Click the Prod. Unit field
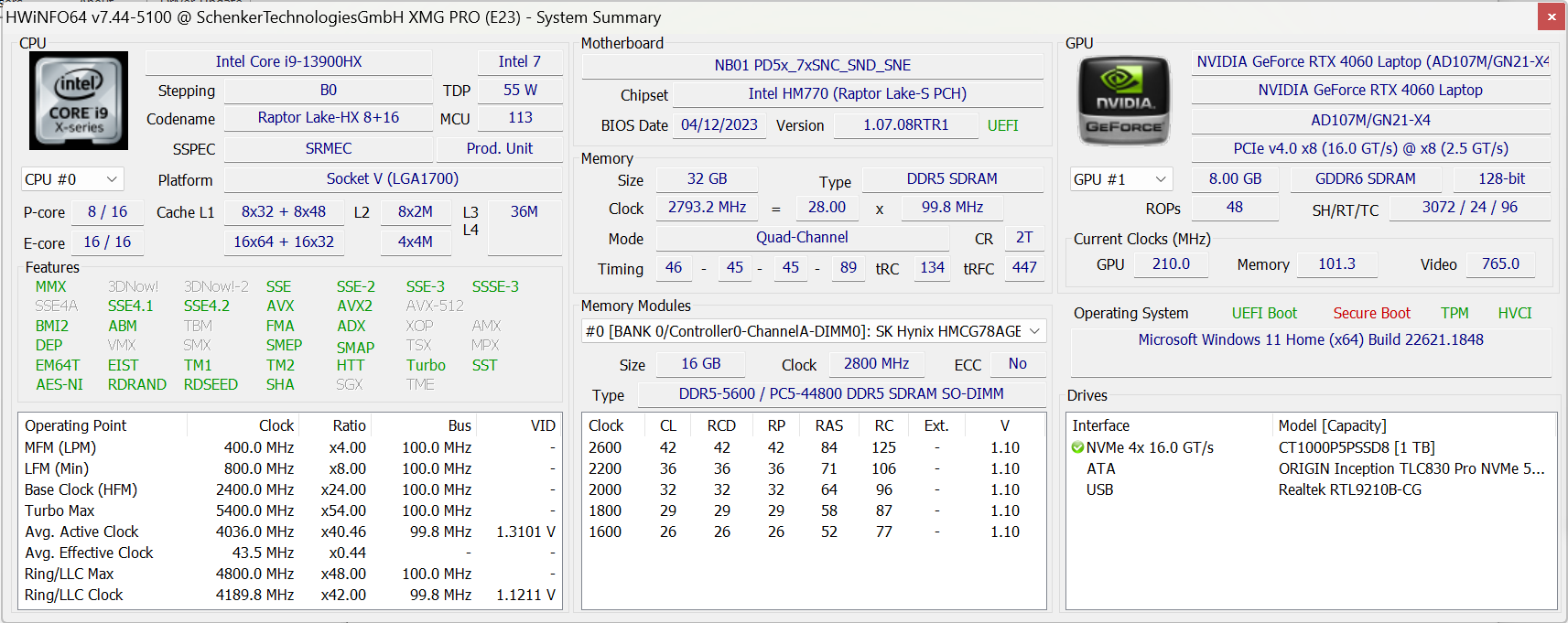The height and width of the screenshot is (623, 1568). click(x=499, y=149)
